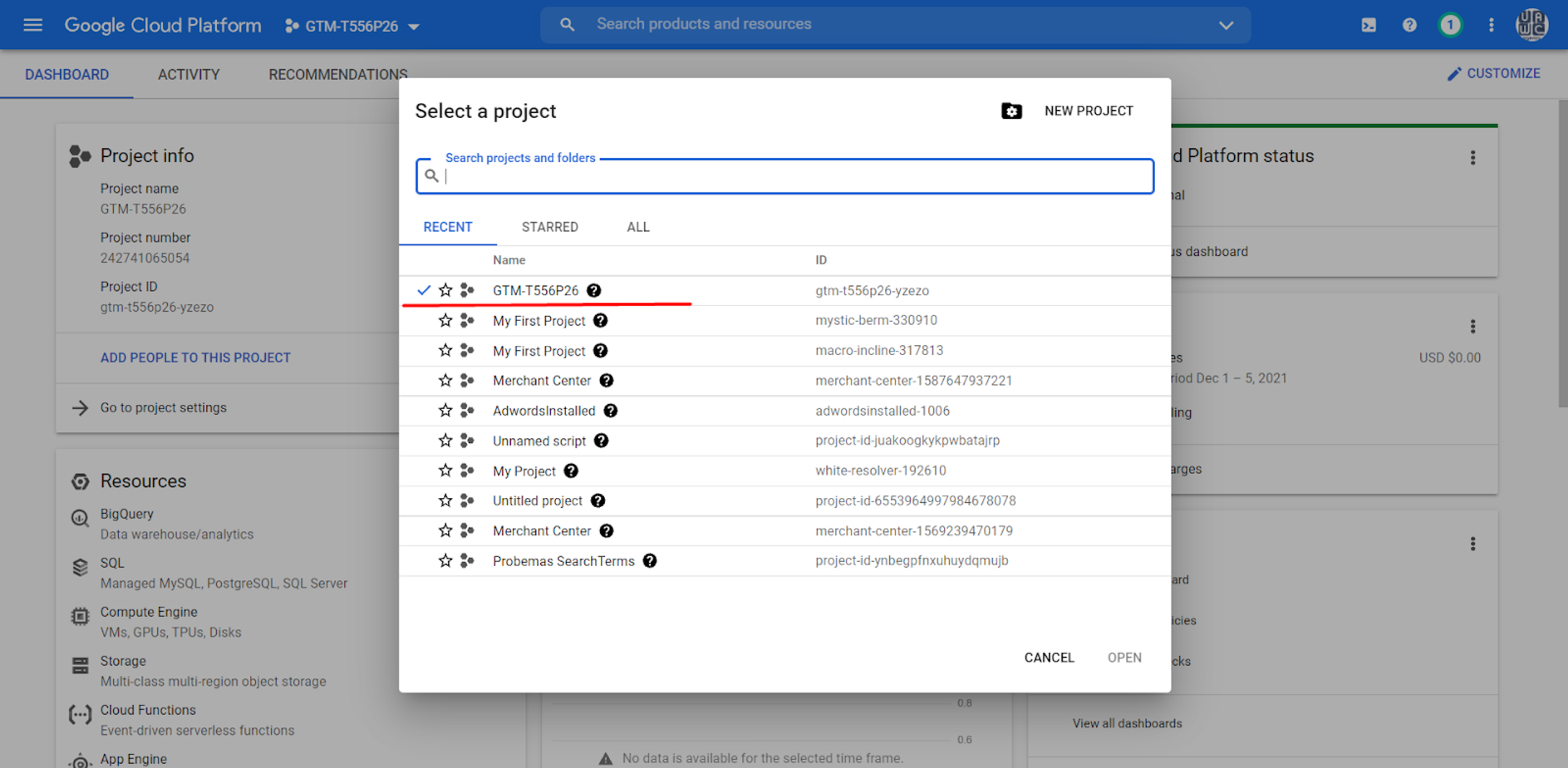Switch to the ALL projects tab
Image resolution: width=1568 pixels, height=768 pixels.
coord(638,227)
